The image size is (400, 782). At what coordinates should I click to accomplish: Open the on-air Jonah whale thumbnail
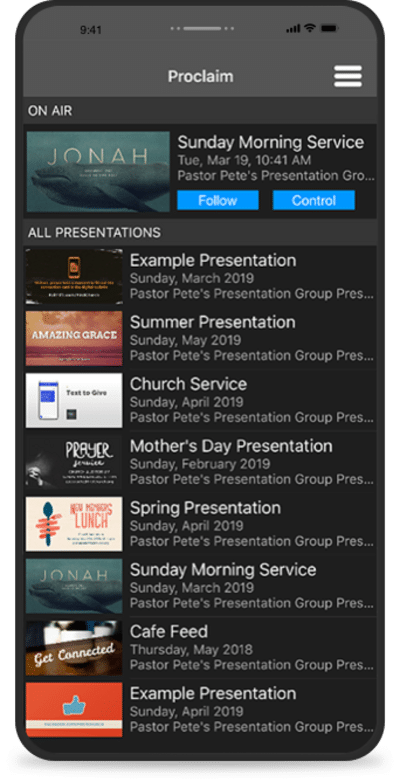[x=98, y=172]
